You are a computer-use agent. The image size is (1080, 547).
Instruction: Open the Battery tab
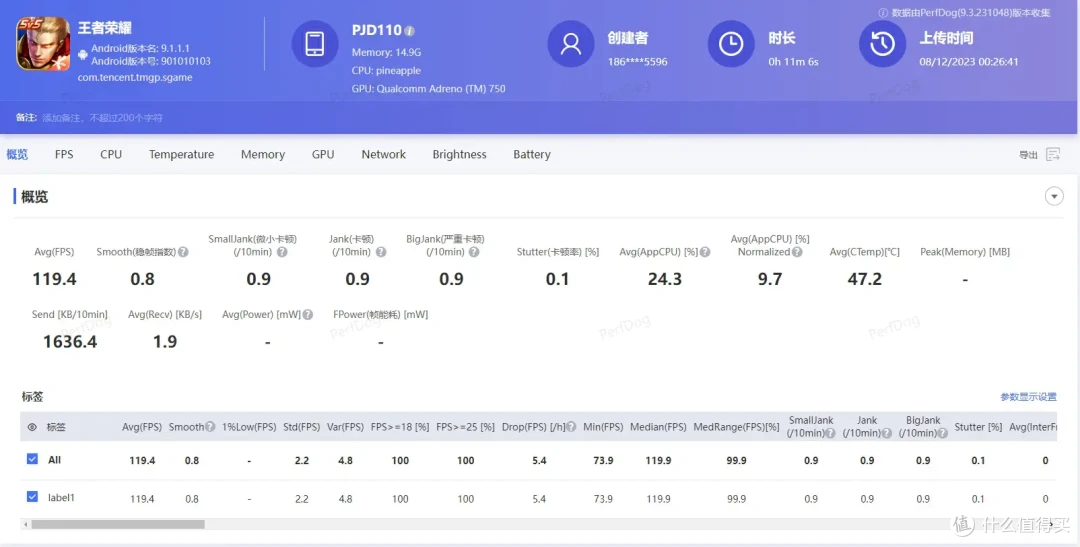(532, 154)
